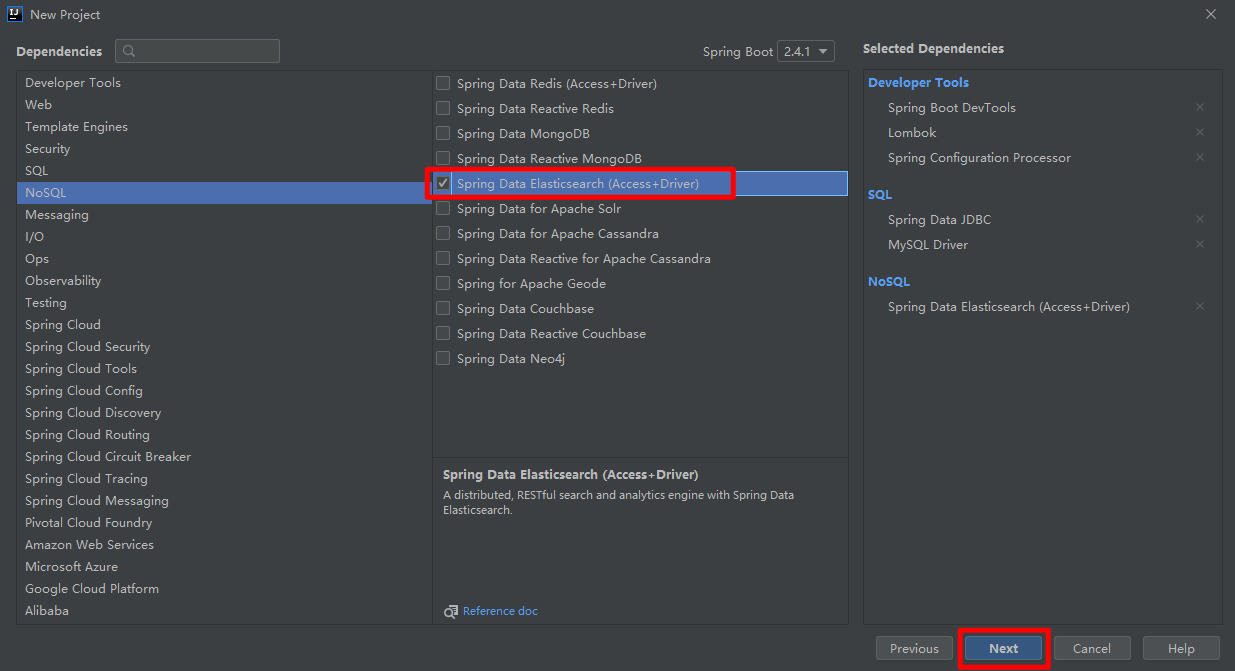
Task: Select Spring Cloud Tools category
Action: (x=224, y=368)
